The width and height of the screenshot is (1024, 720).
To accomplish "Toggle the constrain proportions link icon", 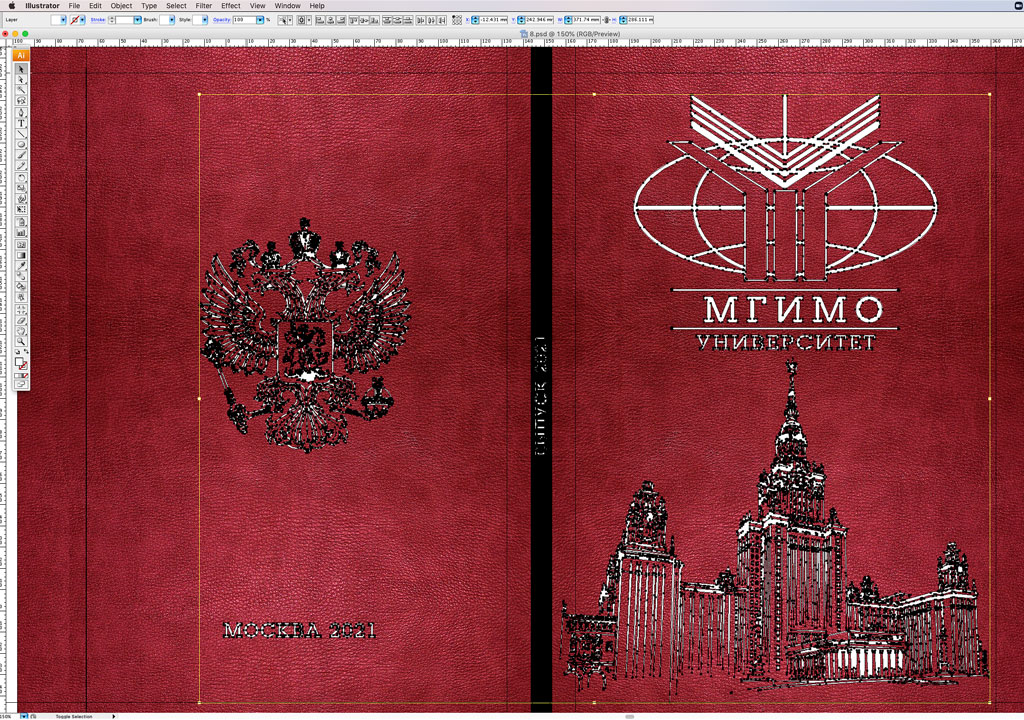I will pos(607,20).
